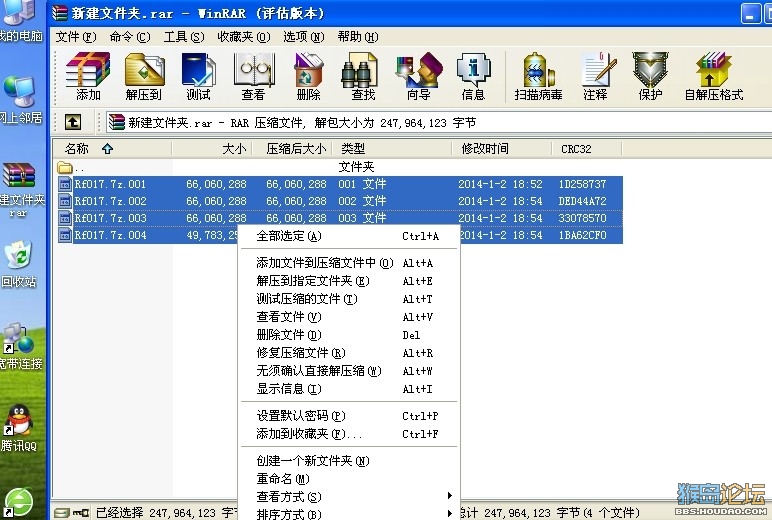
Task: Sort by the CRC32 column header
Action: (x=587, y=148)
